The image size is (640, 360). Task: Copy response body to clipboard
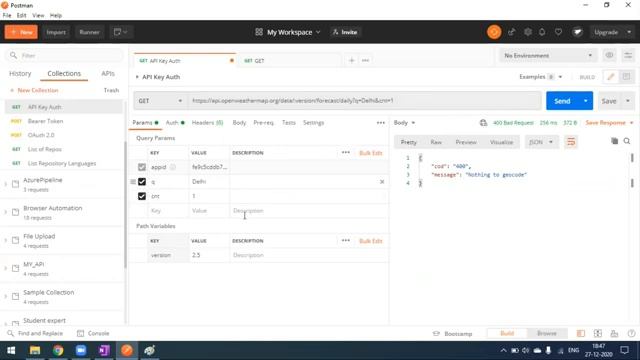614,141
